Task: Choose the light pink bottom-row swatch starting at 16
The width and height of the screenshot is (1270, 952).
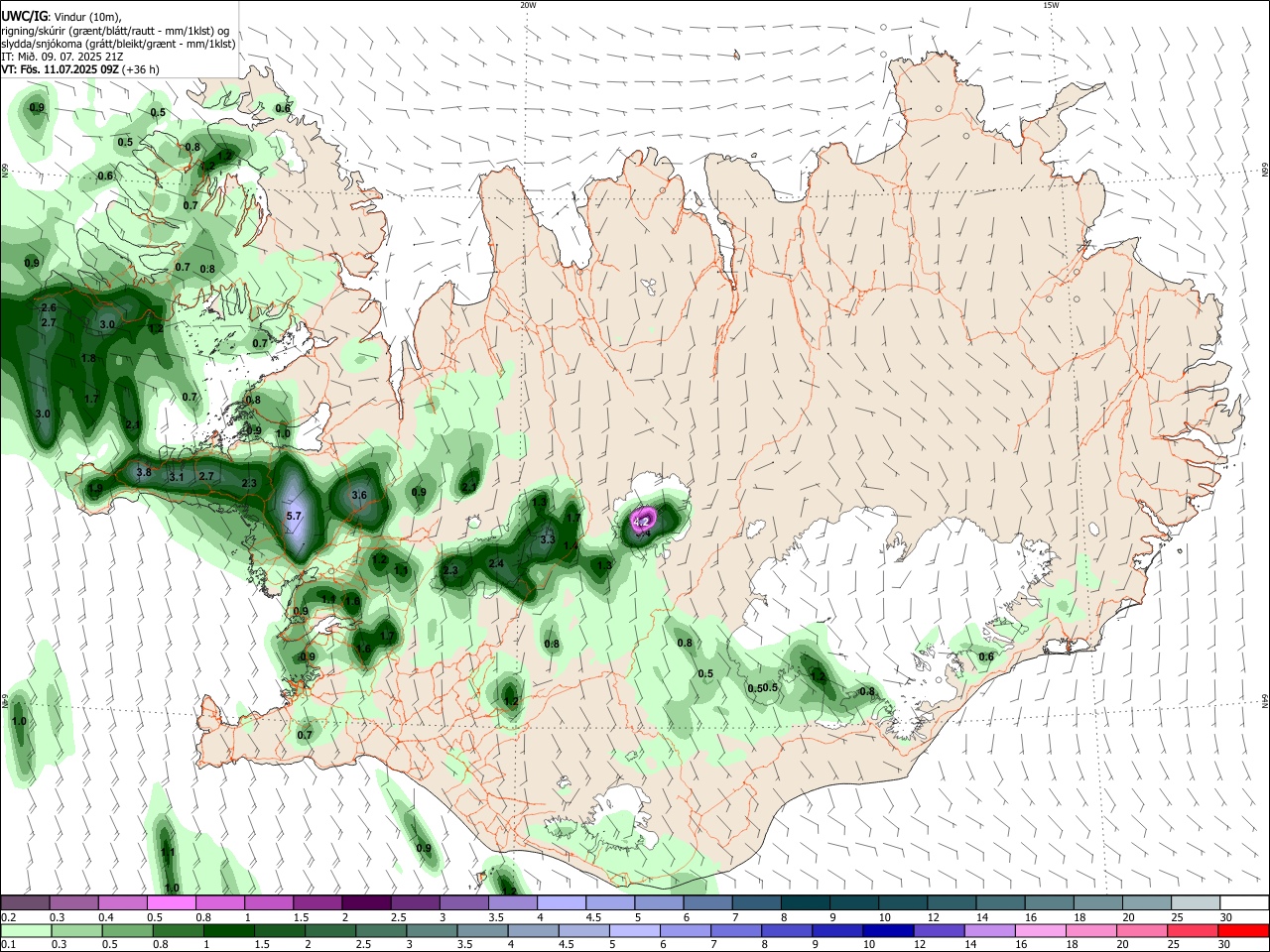Action: pyautogui.click(x=1040, y=931)
